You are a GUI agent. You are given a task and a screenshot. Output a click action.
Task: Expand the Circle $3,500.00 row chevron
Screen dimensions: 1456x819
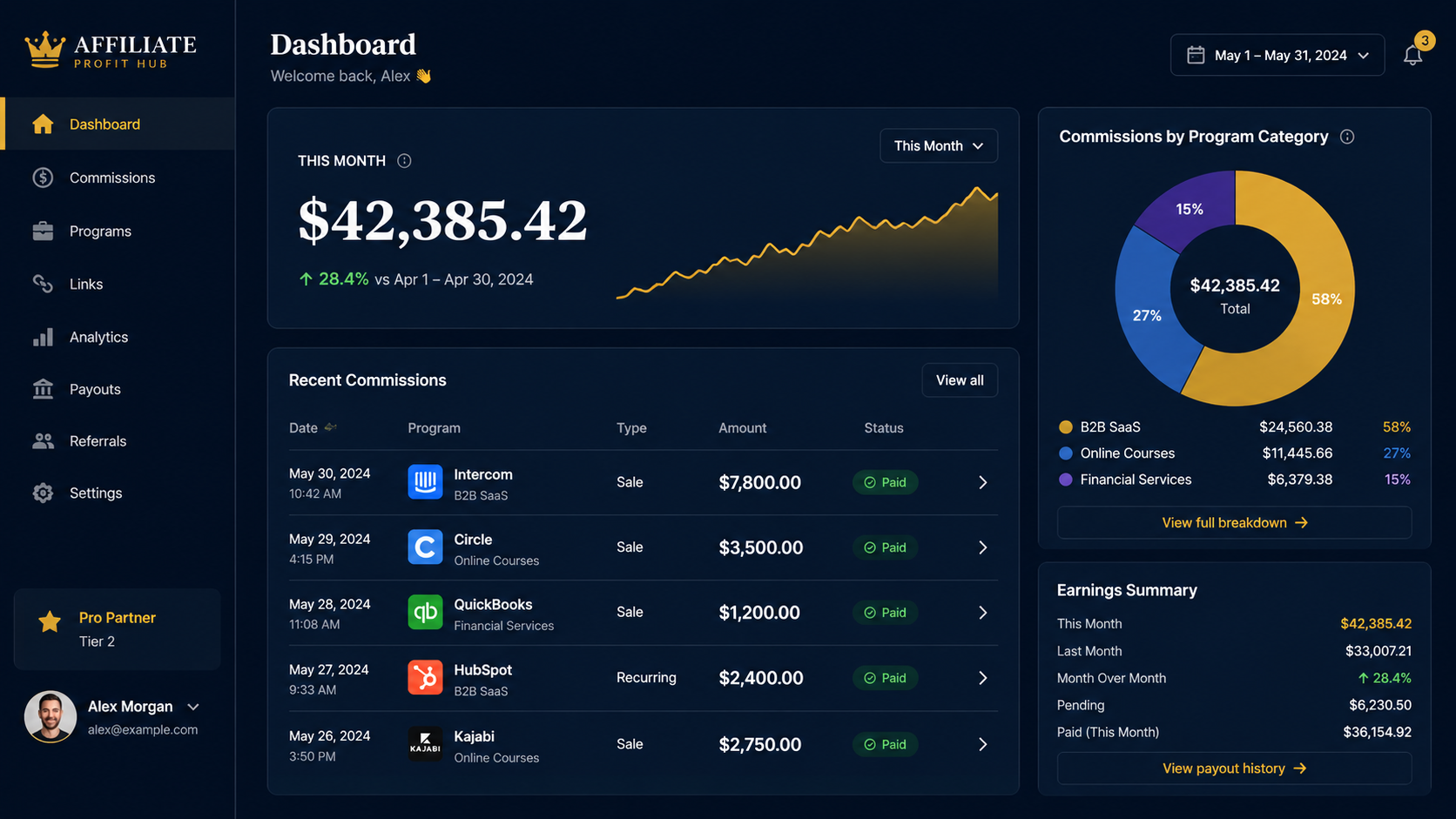click(982, 547)
